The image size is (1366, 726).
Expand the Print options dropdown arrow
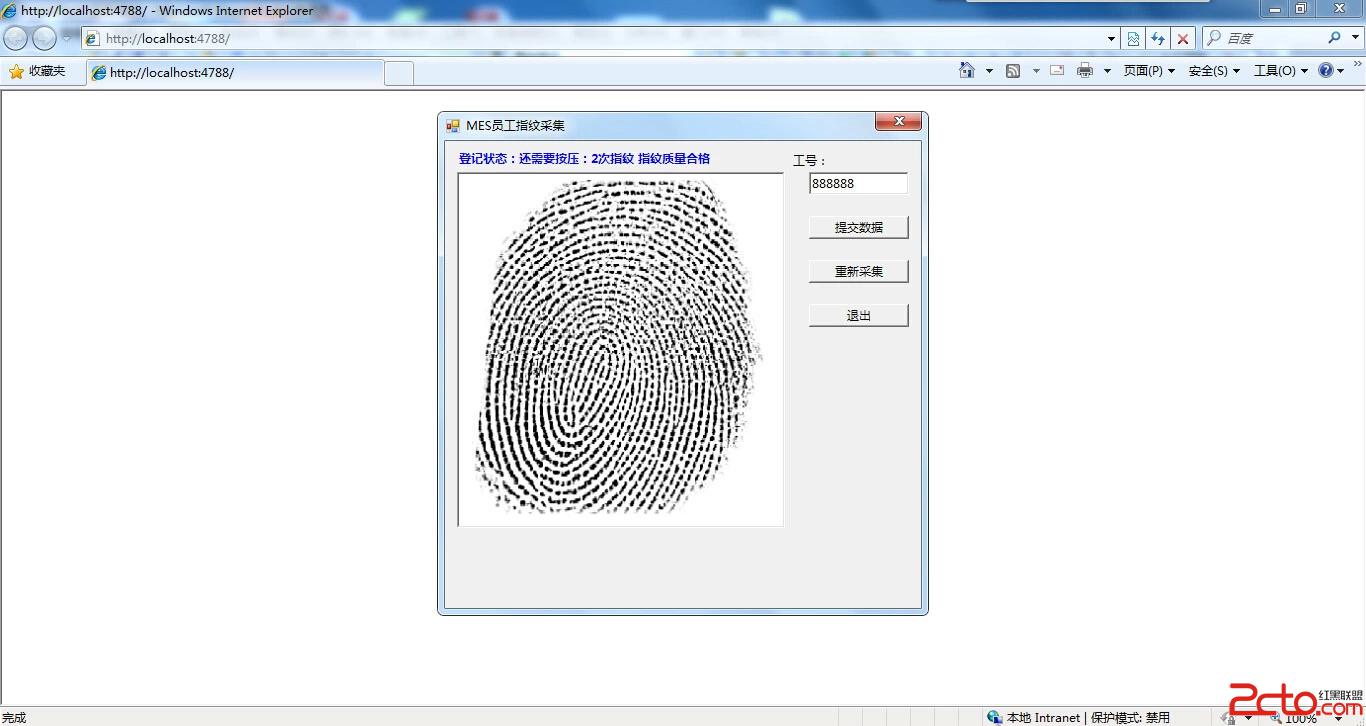[1107, 71]
